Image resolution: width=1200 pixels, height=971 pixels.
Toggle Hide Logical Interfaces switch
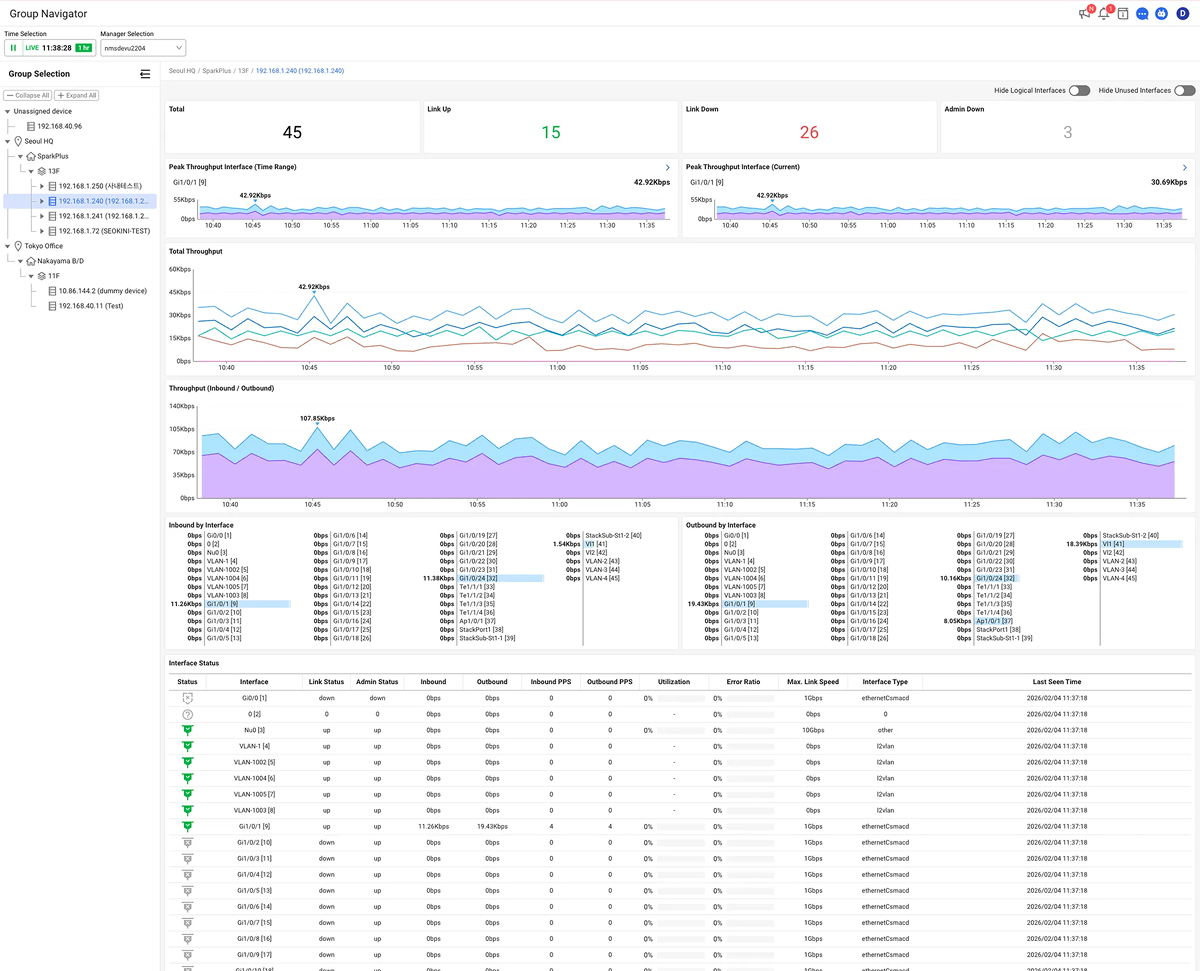[x=1079, y=90]
